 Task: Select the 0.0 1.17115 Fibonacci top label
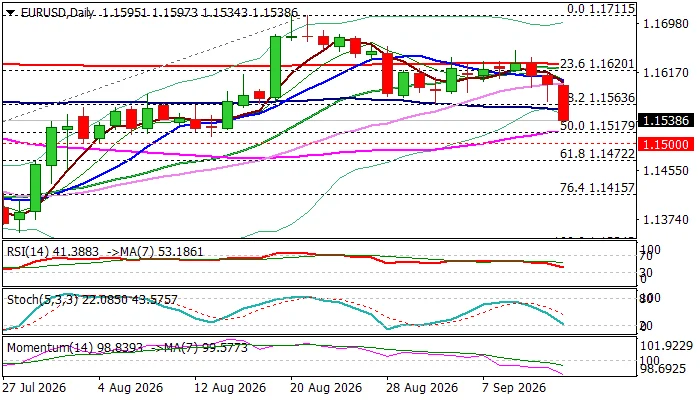point(601,9)
